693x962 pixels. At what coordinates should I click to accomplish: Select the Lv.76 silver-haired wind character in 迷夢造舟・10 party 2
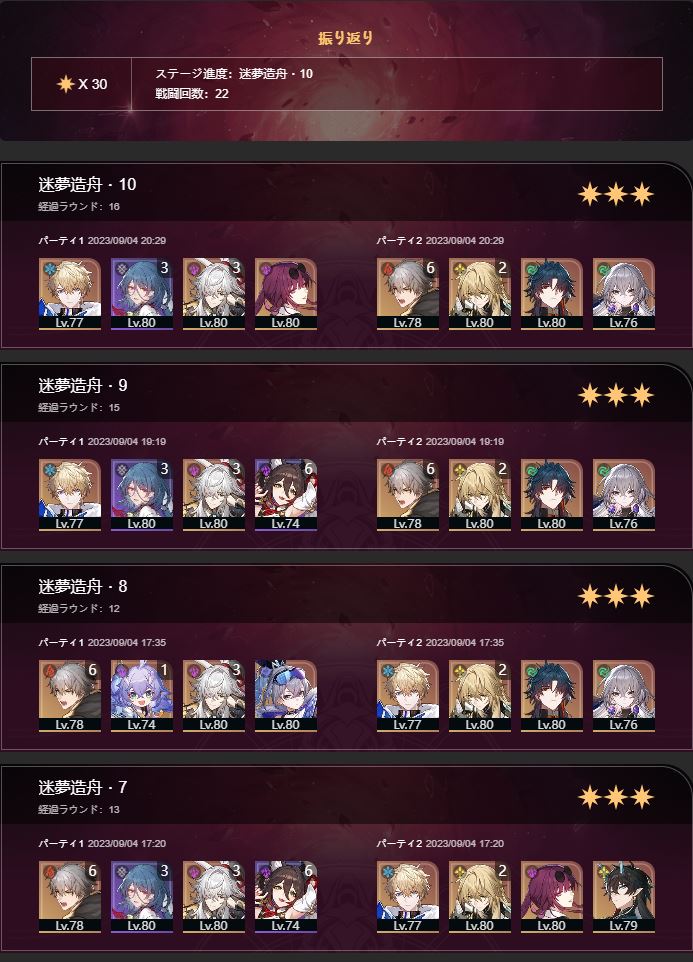tap(624, 294)
